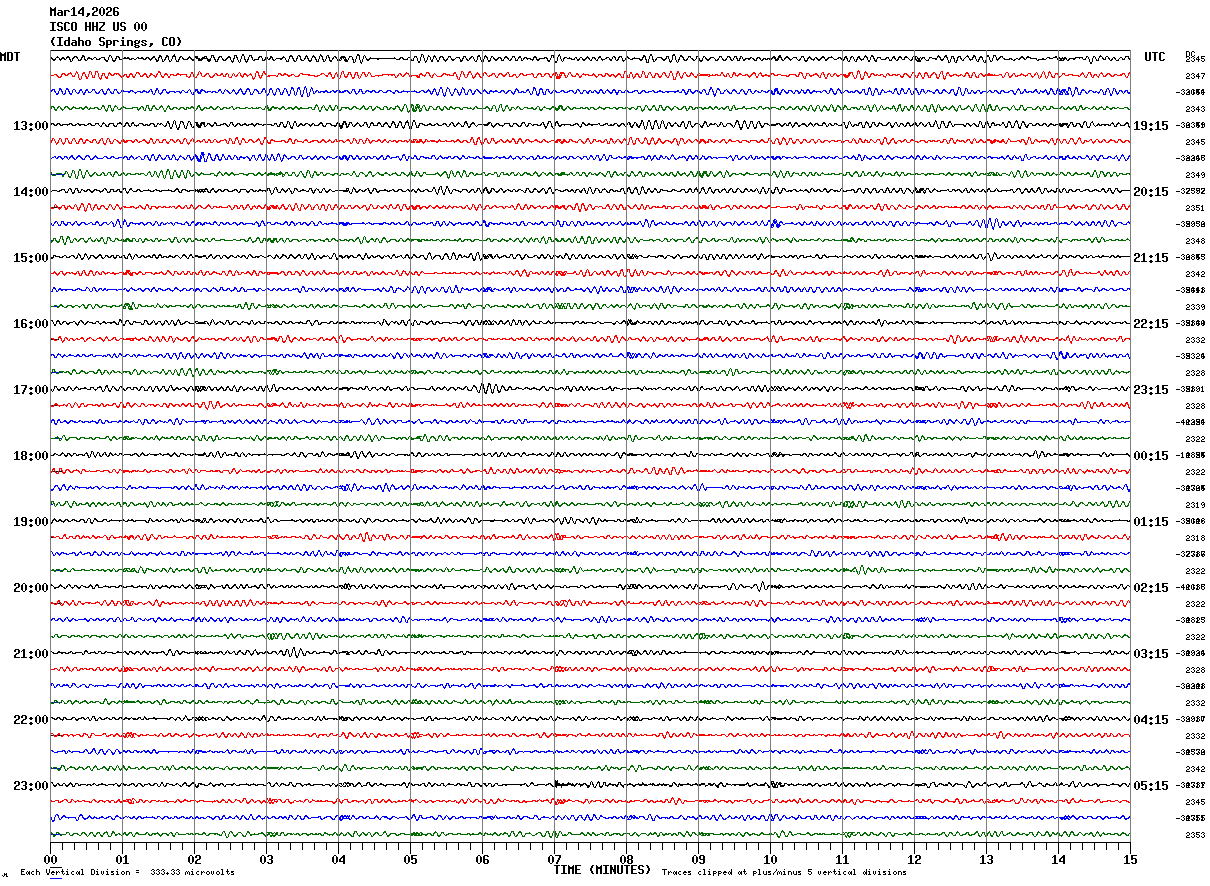Viewport: 1210px width, 886px height.
Task: Click minute tick label '06' on time axis
Action: 482,859
